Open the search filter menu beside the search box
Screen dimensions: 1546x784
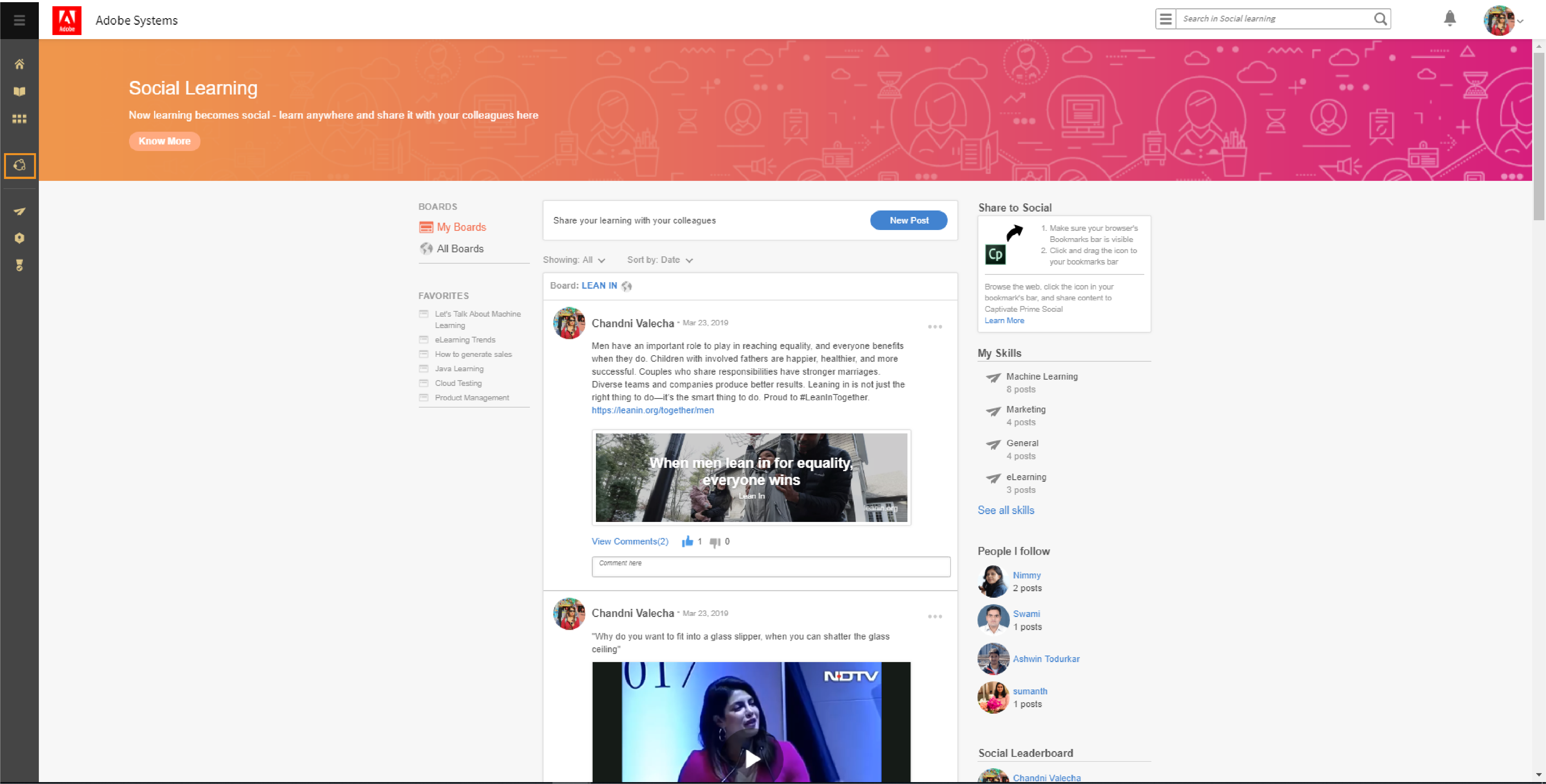[x=1165, y=18]
